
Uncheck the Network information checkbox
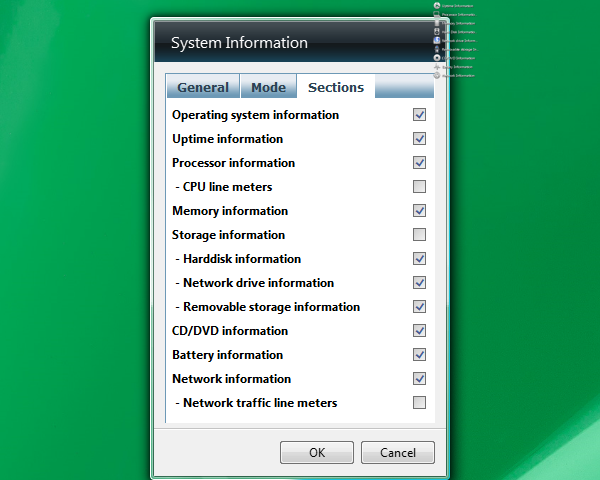pos(419,379)
